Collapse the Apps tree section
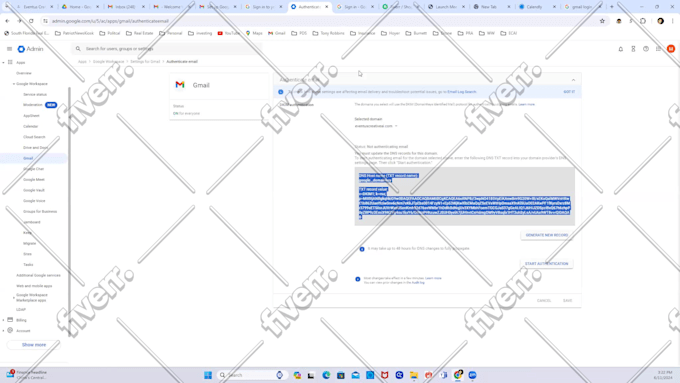 pyautogui.click(x=3, y=62)
